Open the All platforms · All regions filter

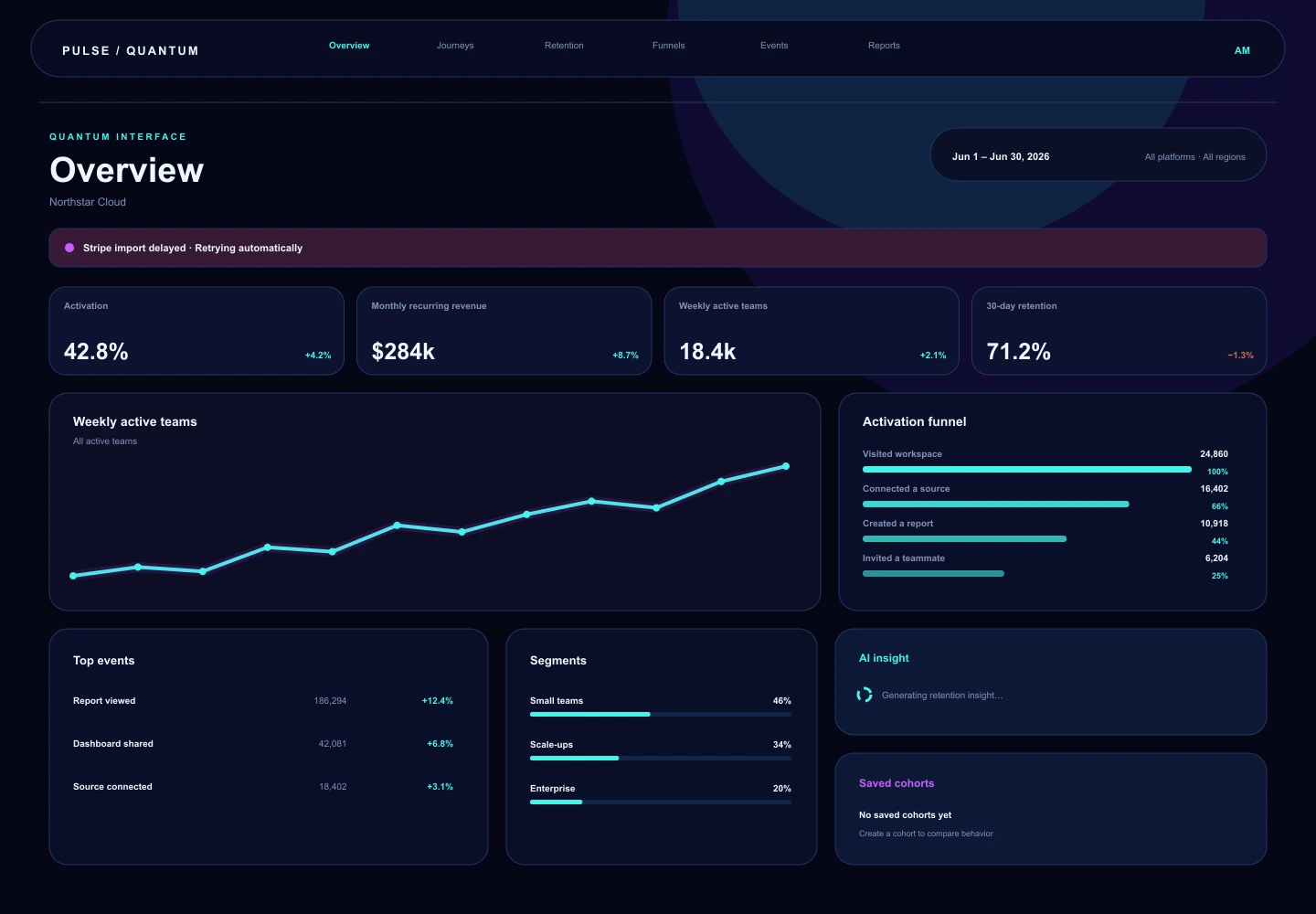tap(1195, 157)
